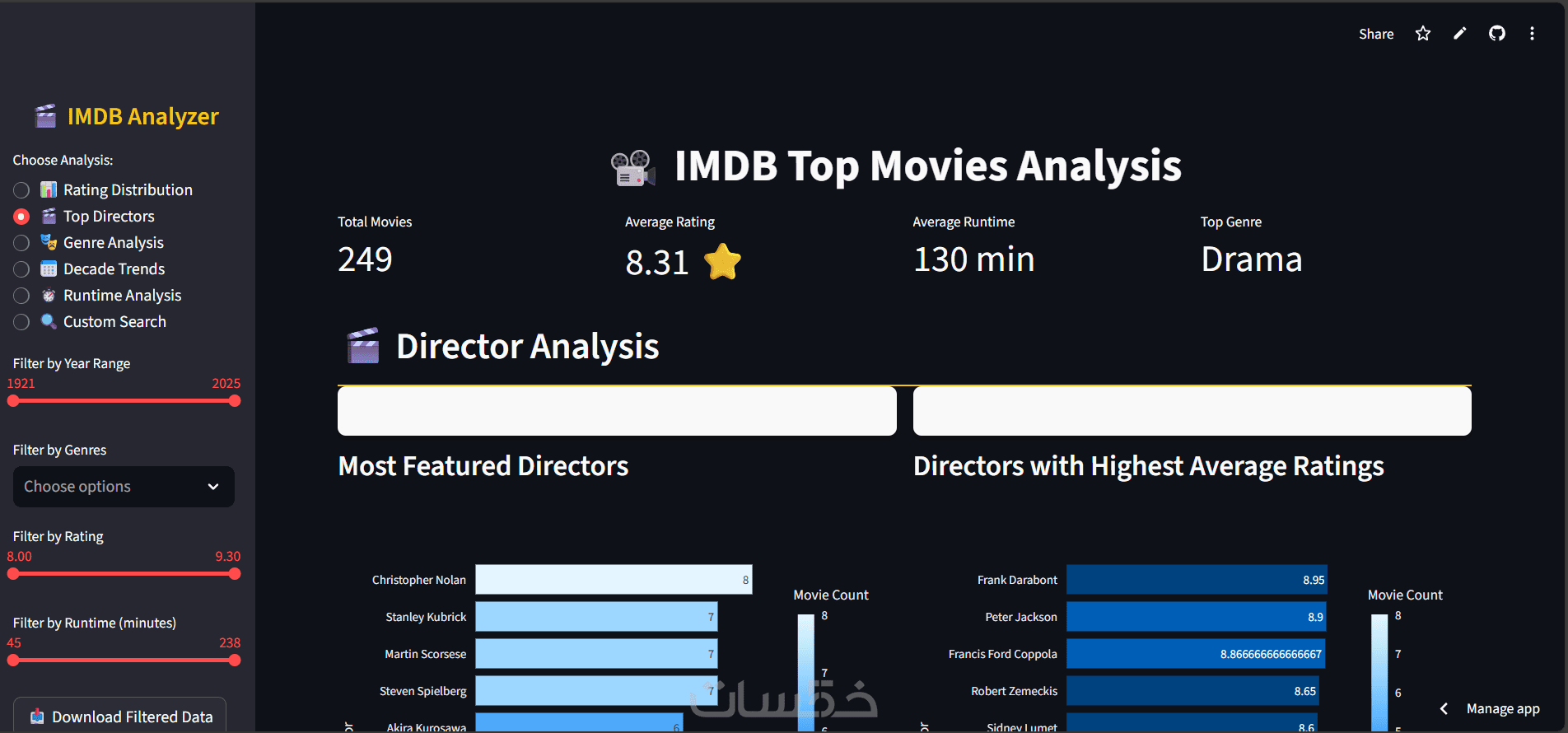Click the IMDB Analyzer sidebar title
Image resolution: width=1568 pixels, height=733 pixels.
pos(143,116)
